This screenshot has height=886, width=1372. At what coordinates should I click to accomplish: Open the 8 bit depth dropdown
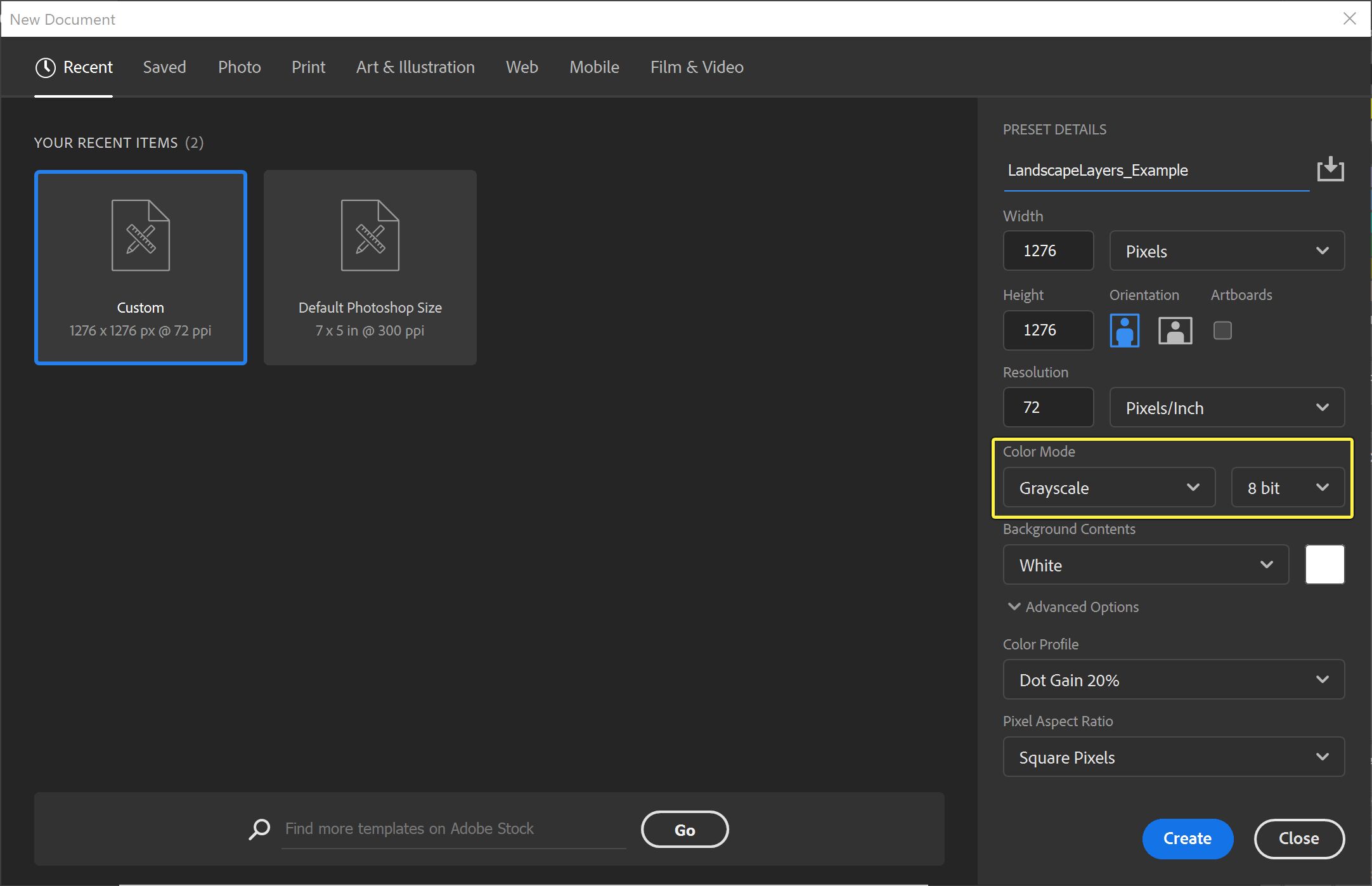1287,487
